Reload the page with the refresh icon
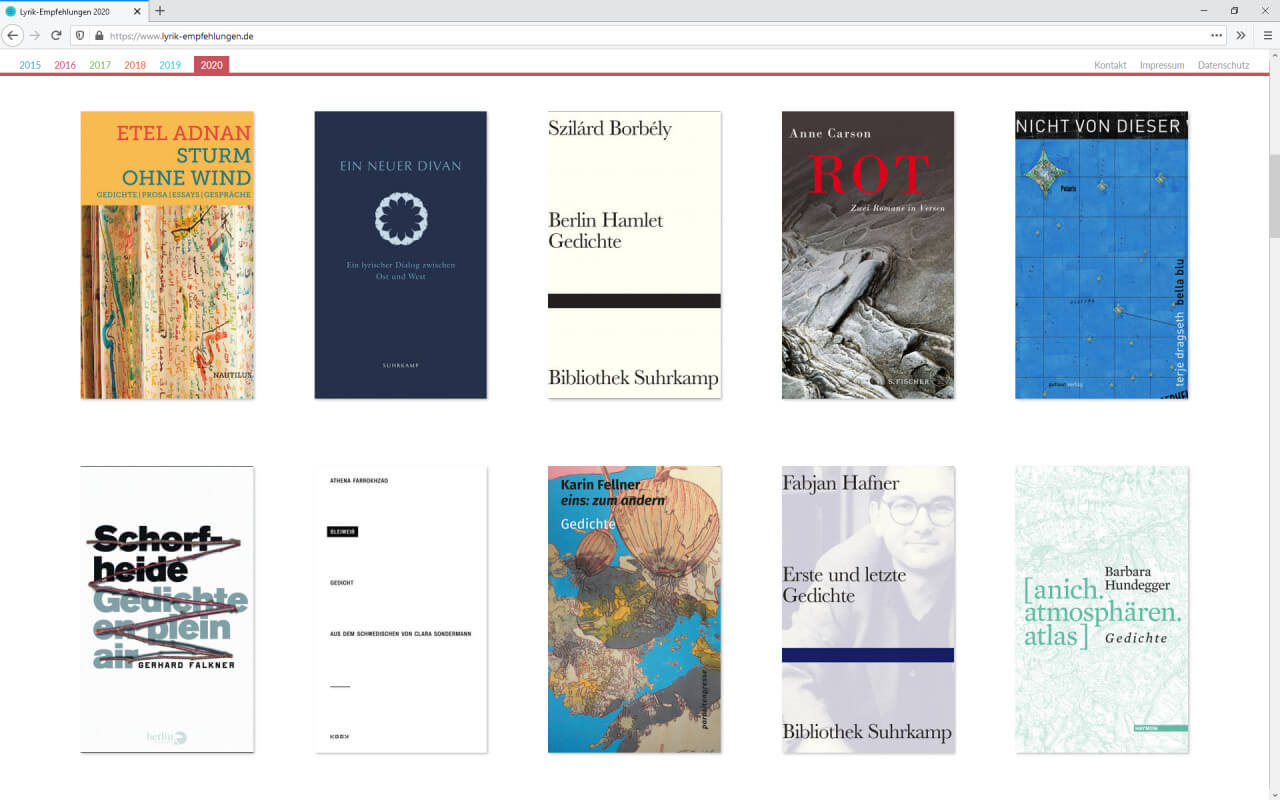The image size is (1280, 800). [x=57, y=35]
